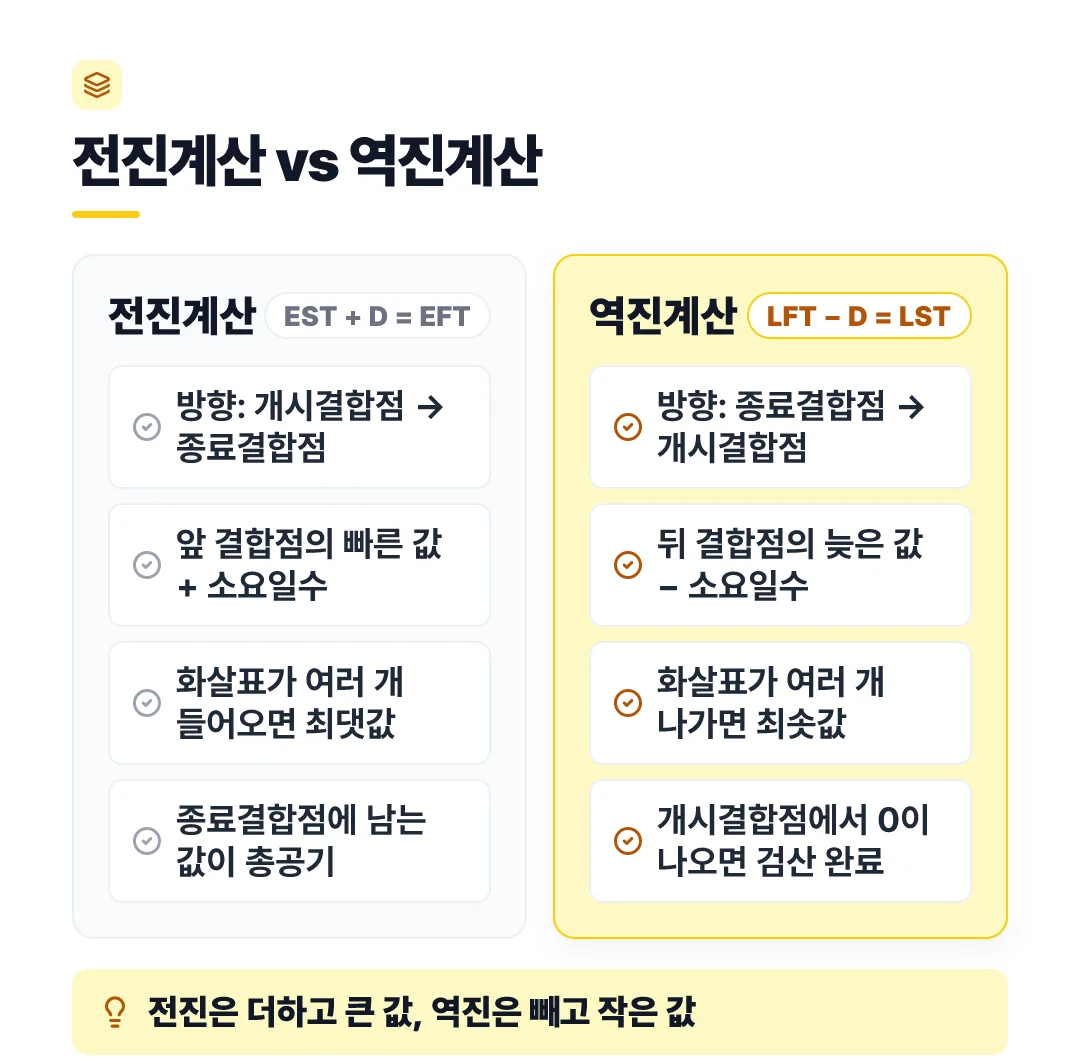
Task: Click the orange check icon beside 검산 완료
Action: coord(627,841)
